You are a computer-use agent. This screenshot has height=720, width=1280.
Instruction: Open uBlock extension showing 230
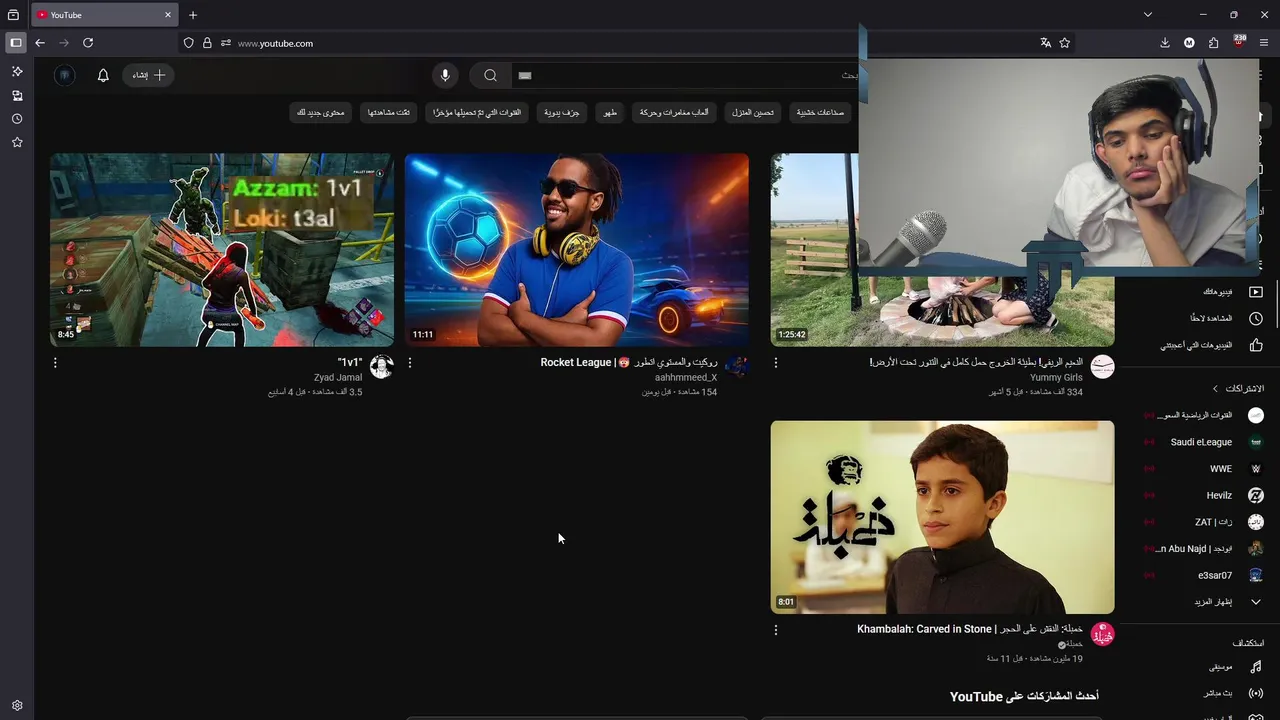click(x=1239, y=42)
